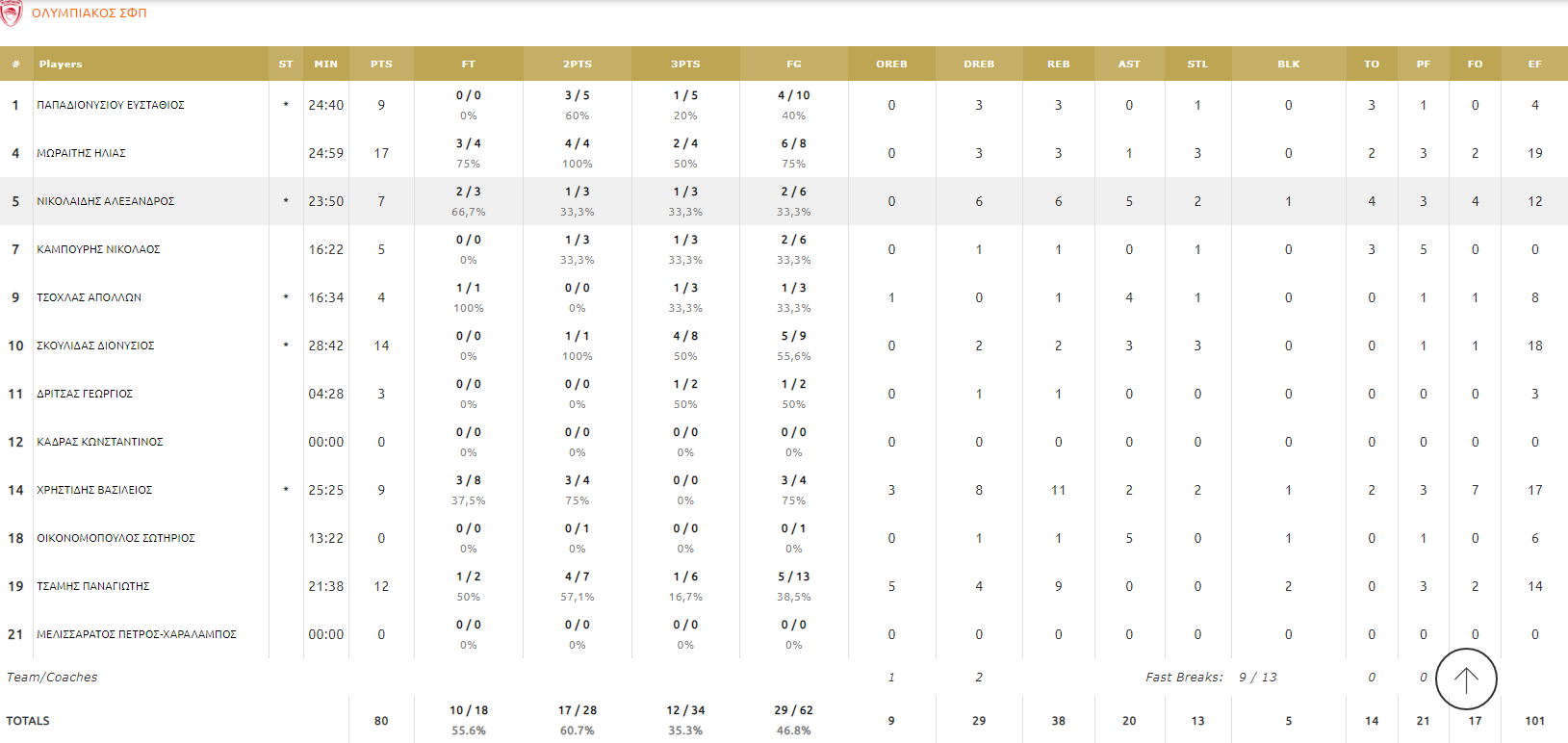Image resolution: width=1568 pixels, height=743 pixels.
Task: Click the Team/Coaches row label
Action: tap(52, 678)
